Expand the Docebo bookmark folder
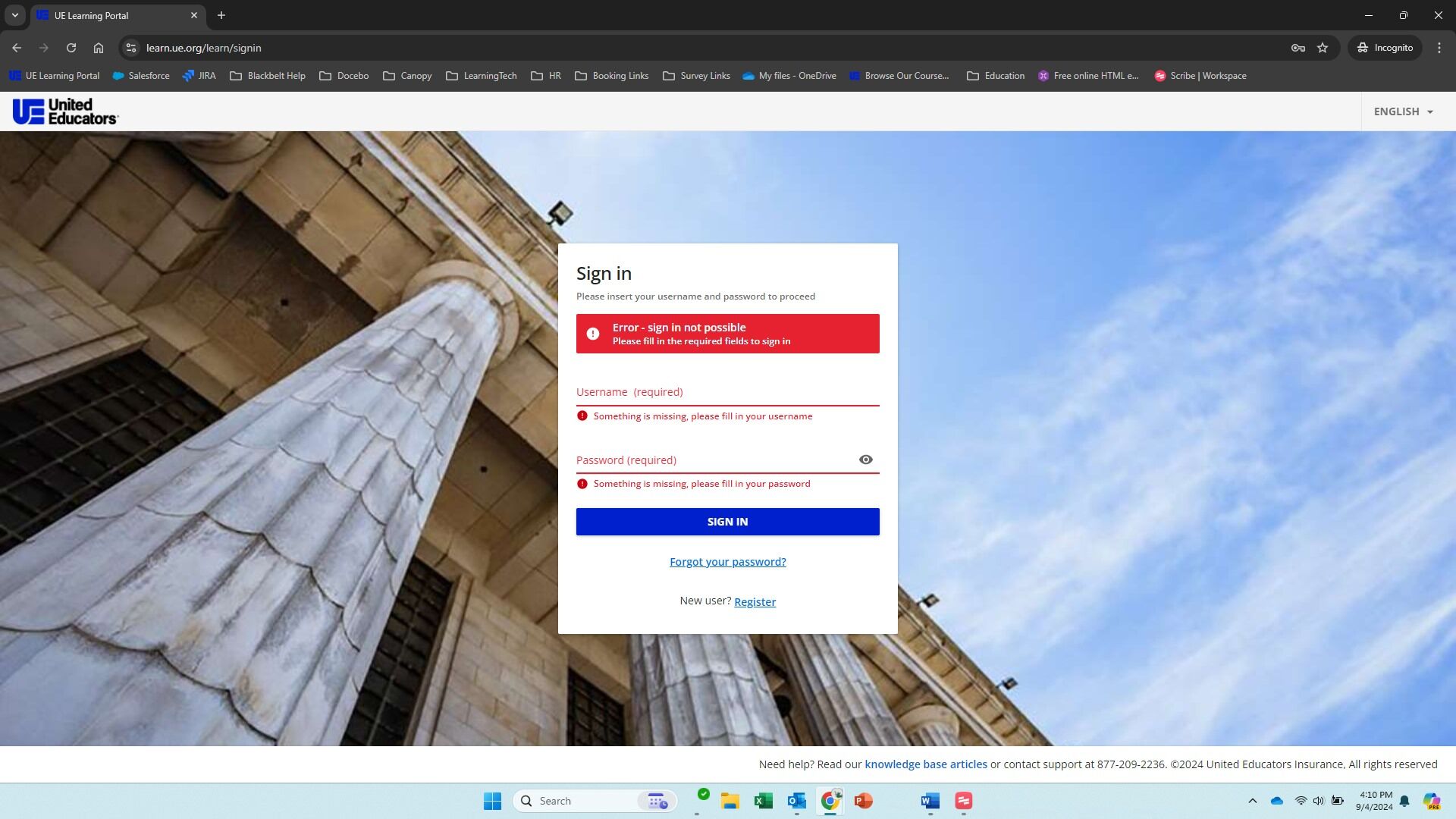This screenshot has height=819, width=1456. point(344,76)
